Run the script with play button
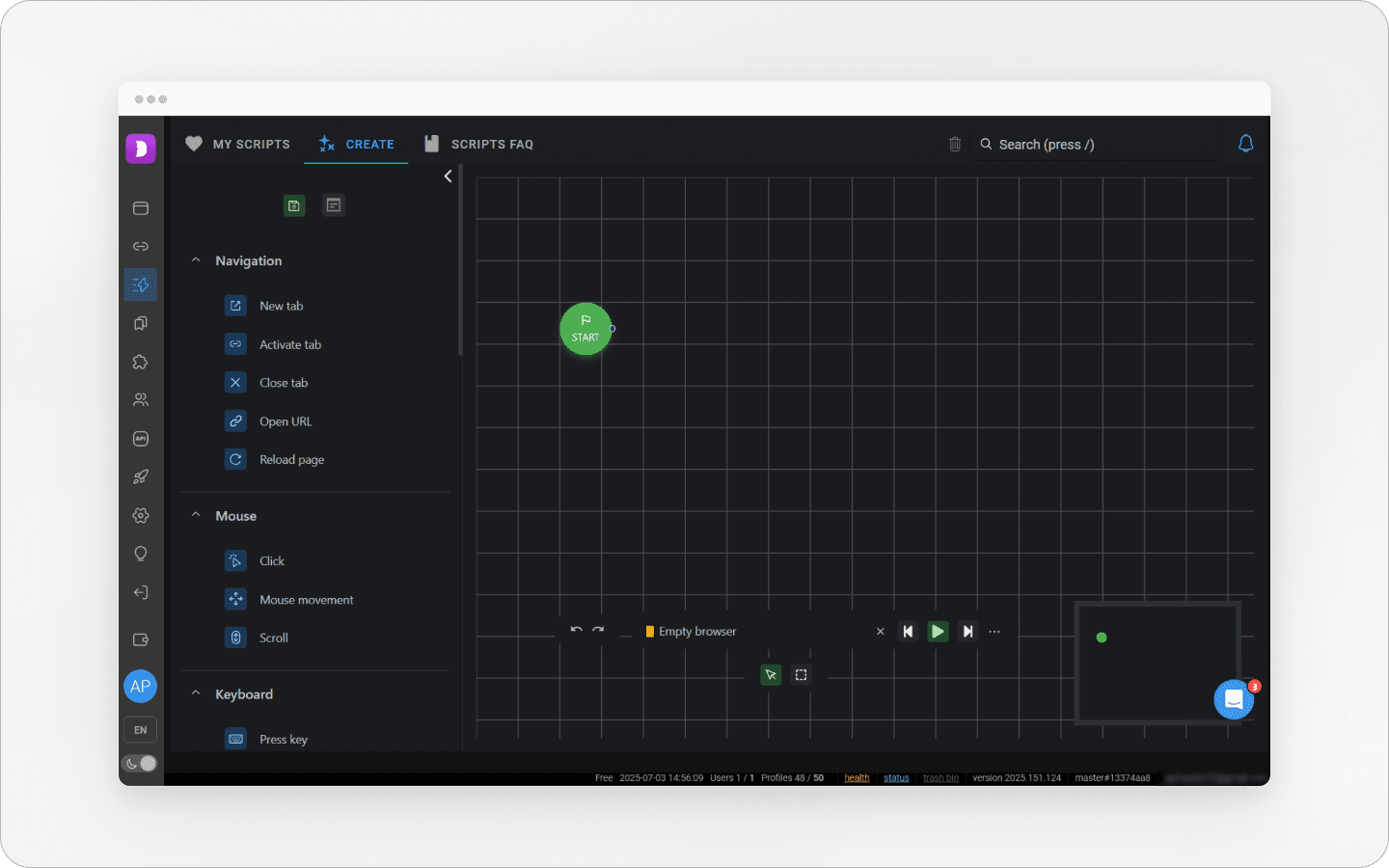The height and width of the screenshot is (868, 1389). (938, 632)
